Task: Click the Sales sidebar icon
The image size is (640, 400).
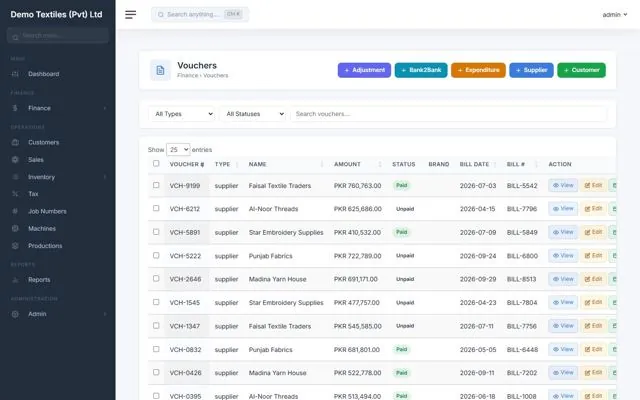Action: click(x=15, y=160)
